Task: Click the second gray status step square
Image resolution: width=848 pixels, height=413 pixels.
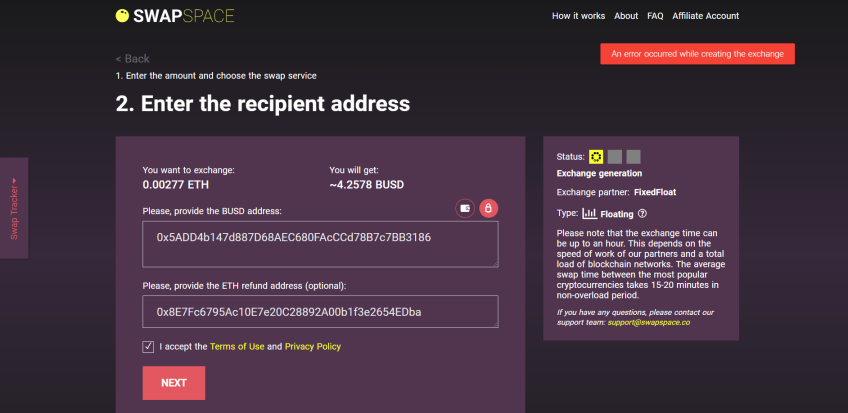Action: click(614, 157)
